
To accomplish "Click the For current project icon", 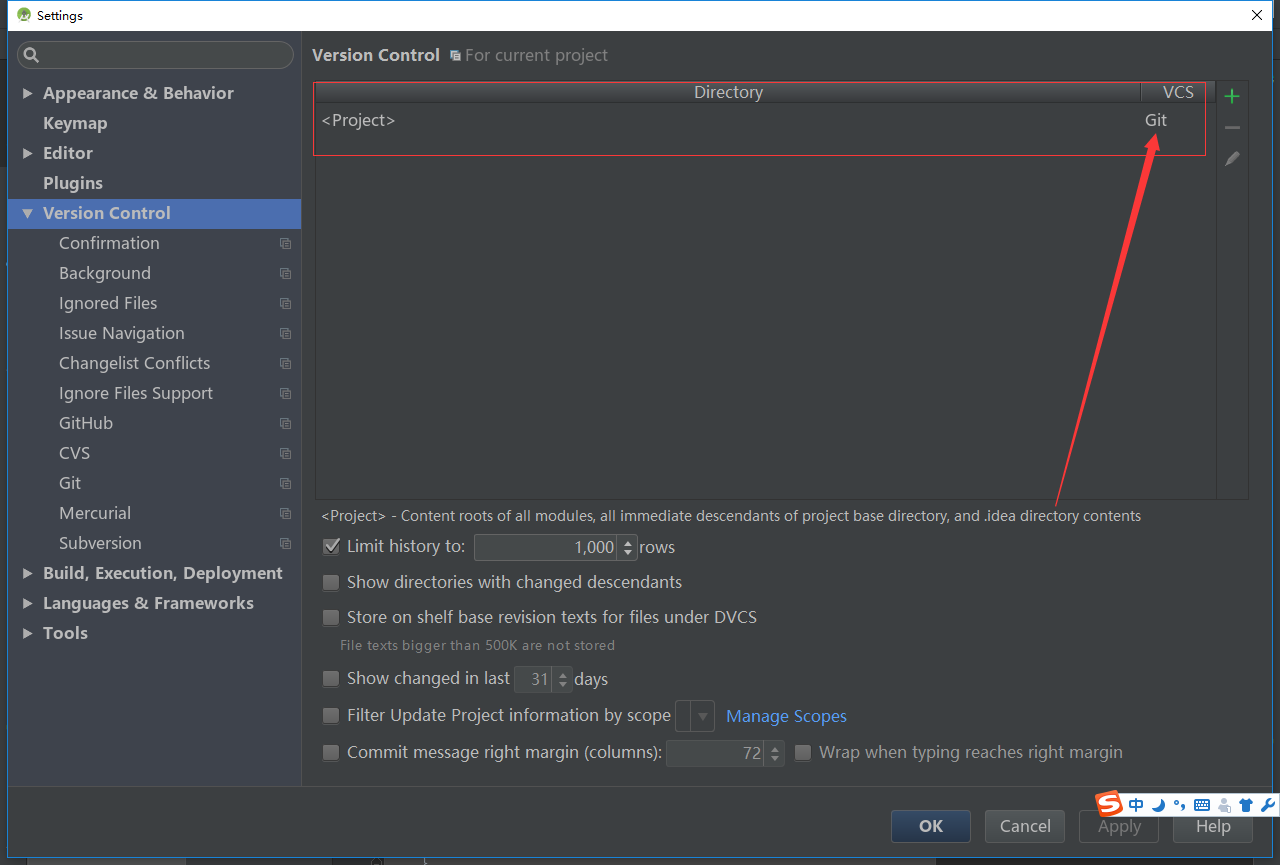I will pyautogui.click(x=455, y=56).
